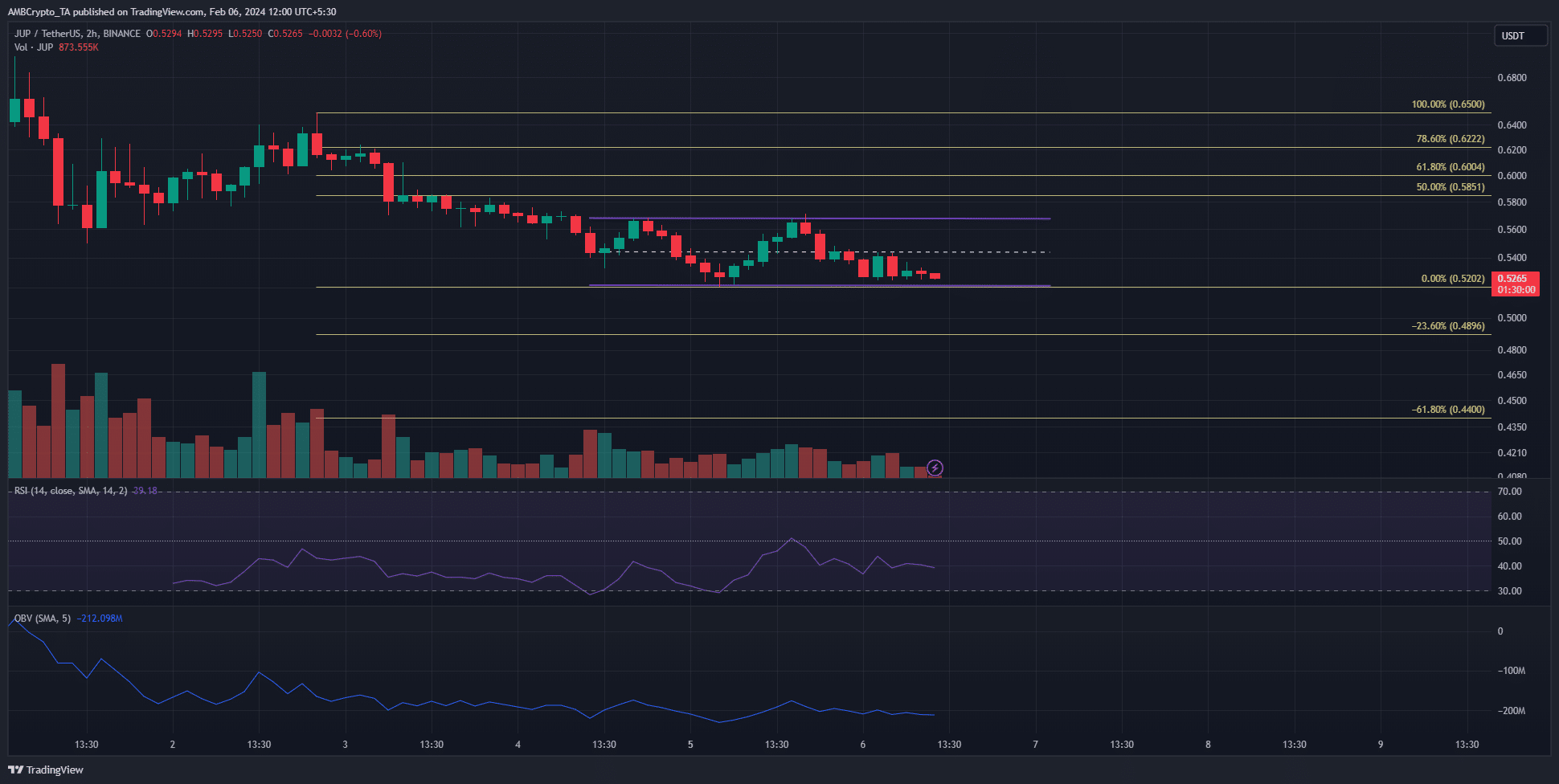This screenshot has width=1559, height=784.
Task: Click date label 9 on time axis
Action: pyautogui.click(x=1381, y=745)
